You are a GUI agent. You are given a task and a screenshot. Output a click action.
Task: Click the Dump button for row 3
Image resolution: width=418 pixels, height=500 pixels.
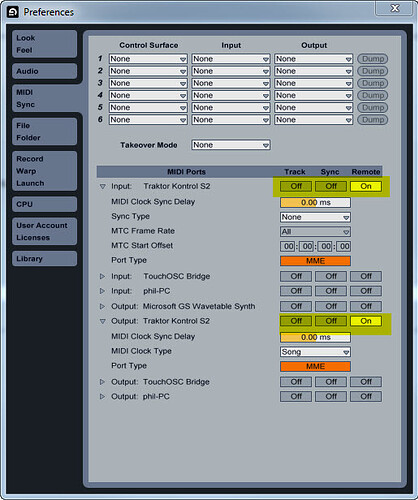[373, 83]
